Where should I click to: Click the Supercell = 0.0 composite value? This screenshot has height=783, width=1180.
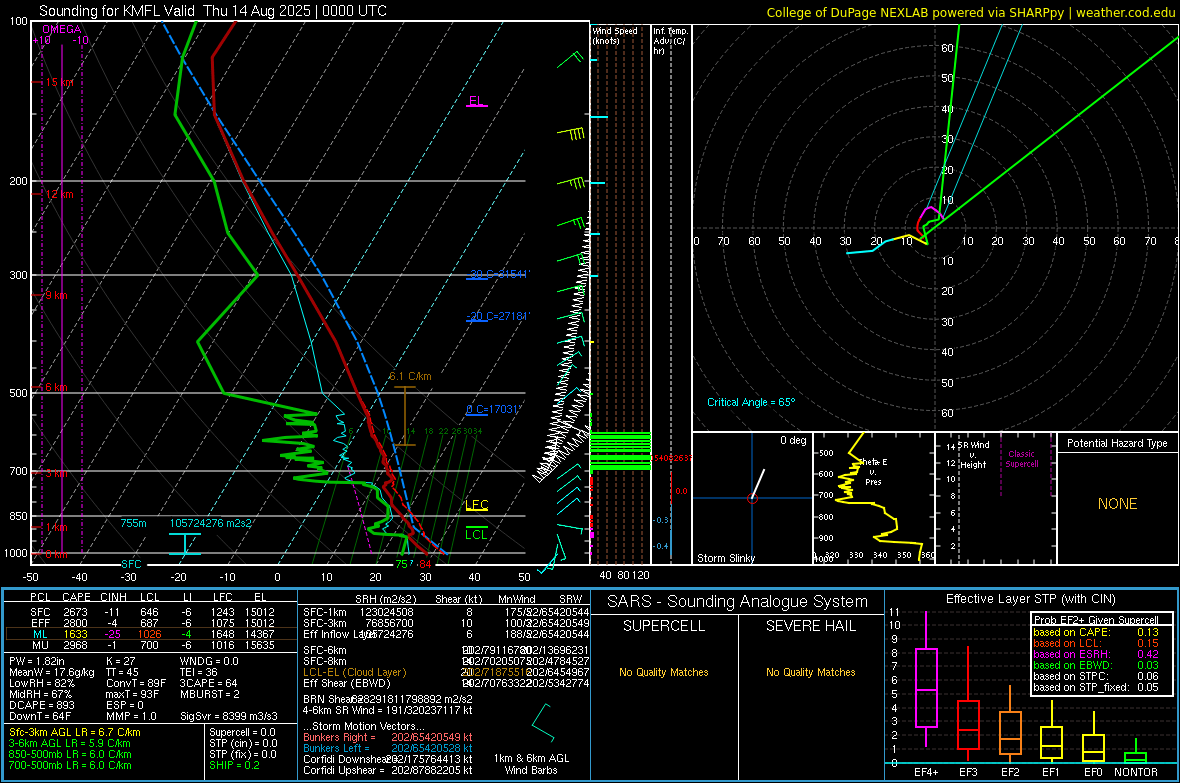(x=242, y=732)
